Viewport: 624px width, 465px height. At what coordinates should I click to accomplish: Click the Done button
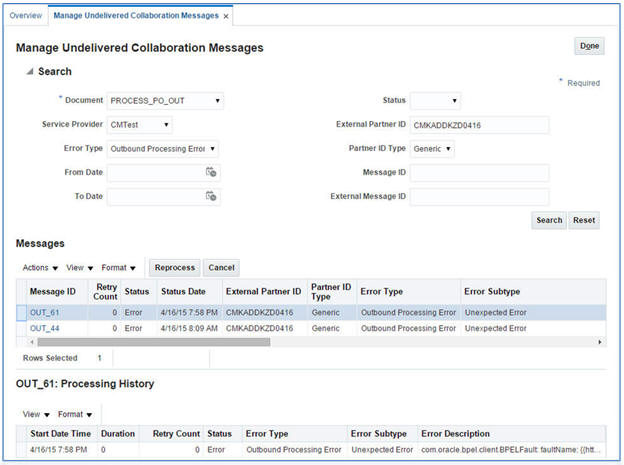(x=589, y=47)
